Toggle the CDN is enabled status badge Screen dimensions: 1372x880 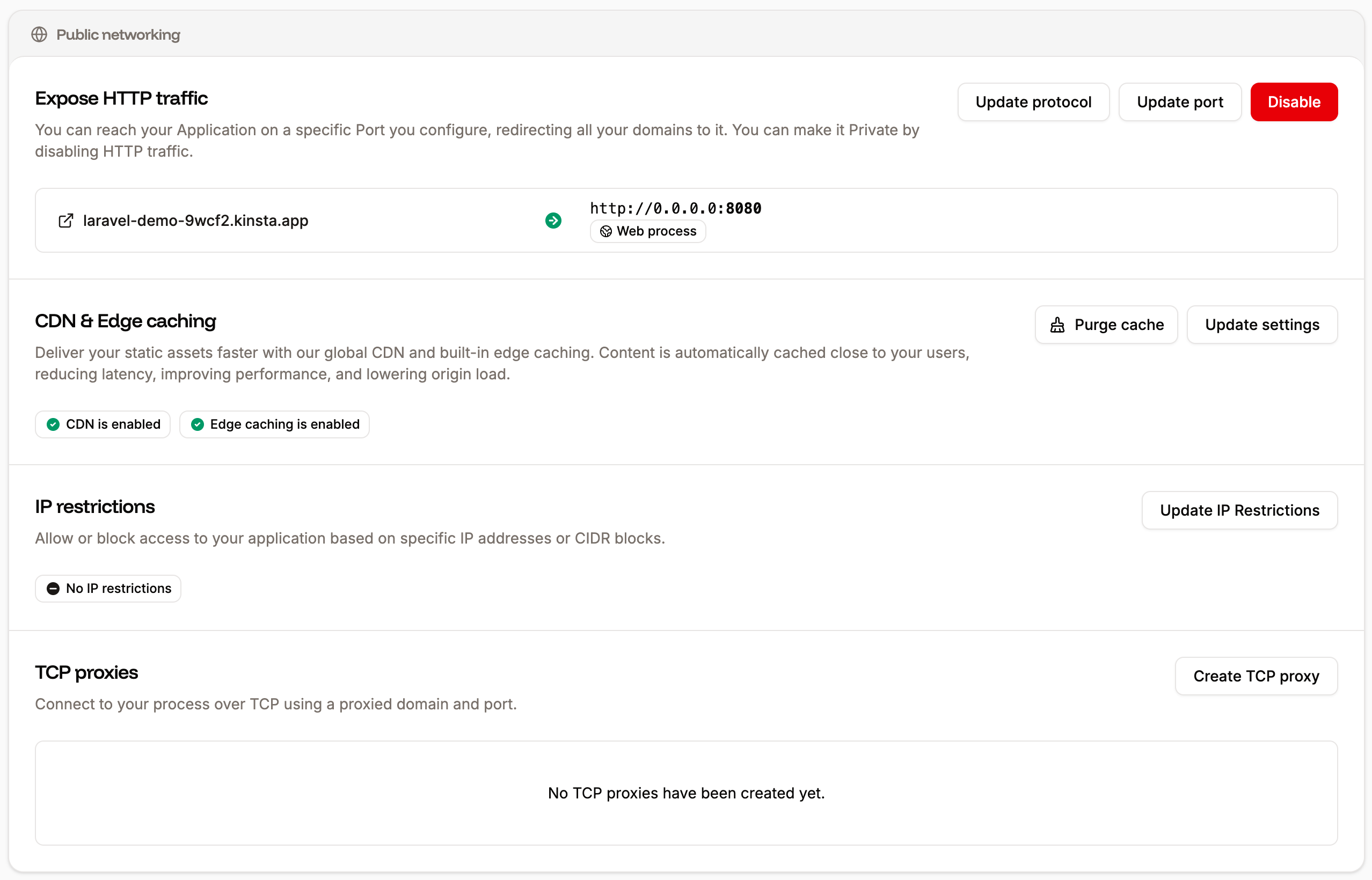(x=103, y=424)
